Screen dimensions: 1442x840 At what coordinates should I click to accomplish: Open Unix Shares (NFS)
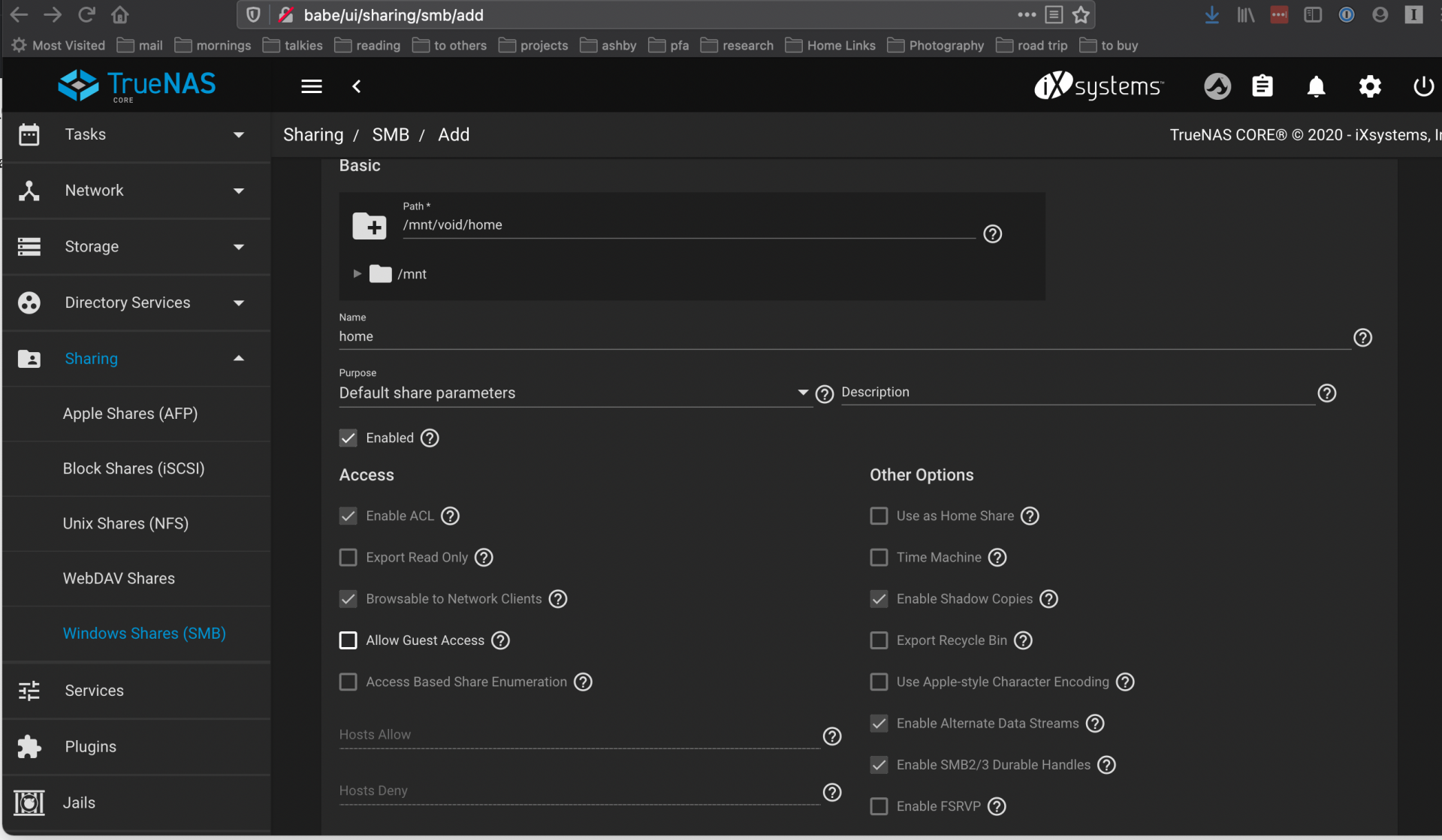point(137,523)
